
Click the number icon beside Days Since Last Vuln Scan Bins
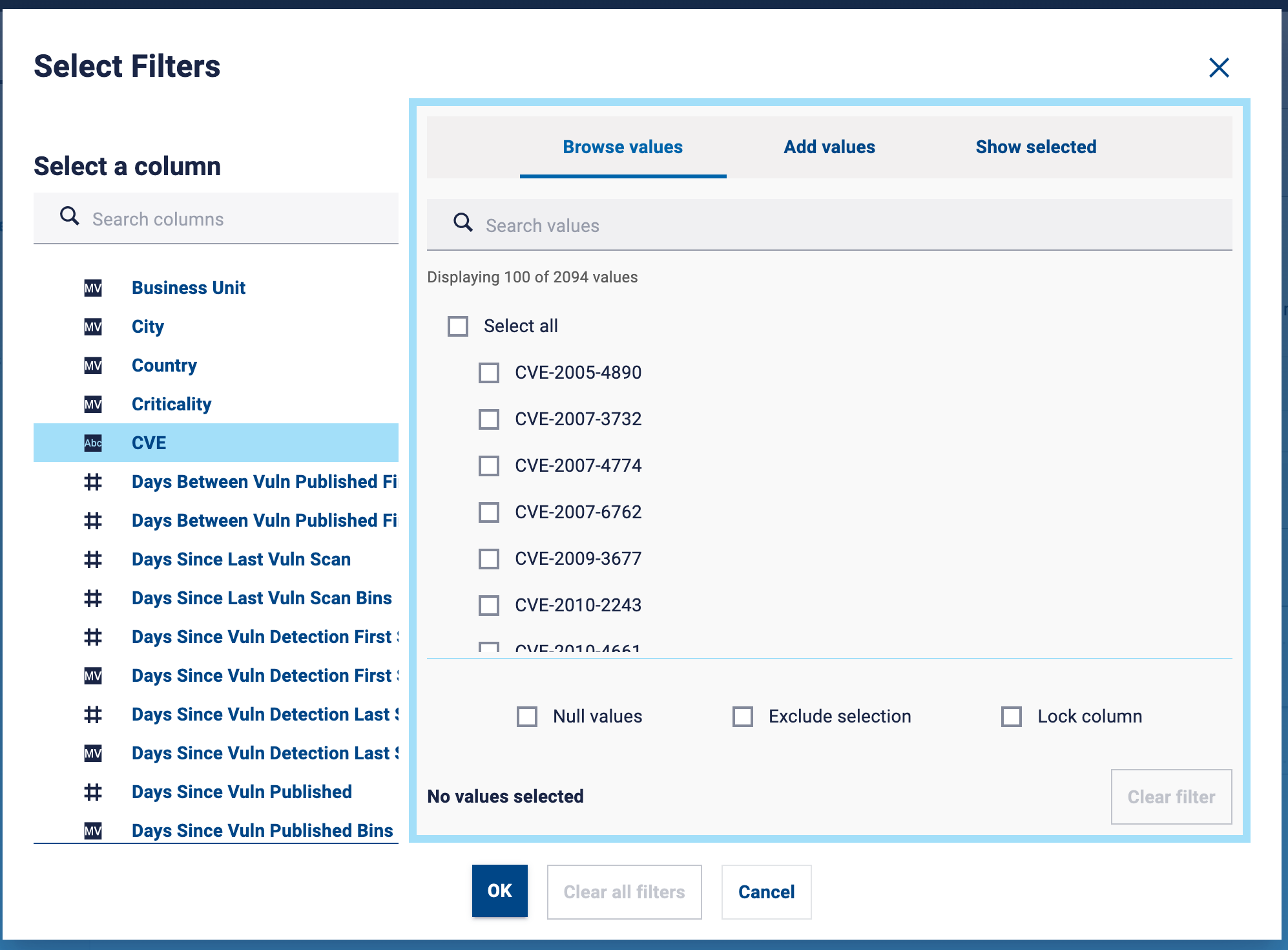tap(93, 598)
